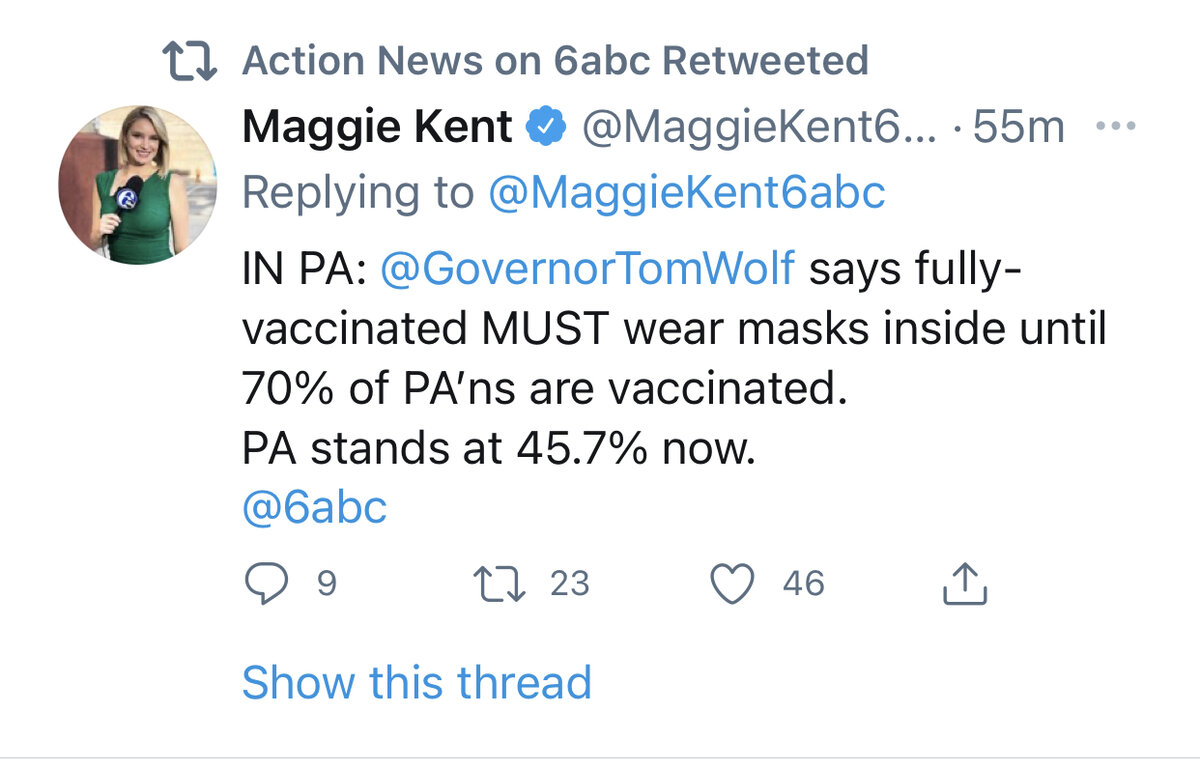Open @MaggieKent6abc in the "Replying to" line
1200x769 pixels.
(686, 193)
